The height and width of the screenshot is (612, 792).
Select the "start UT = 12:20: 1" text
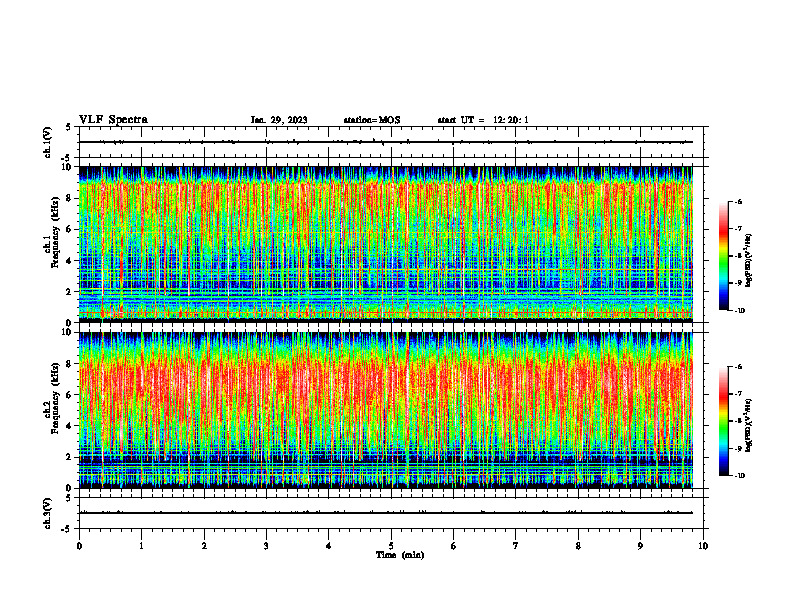click(483, 120)
